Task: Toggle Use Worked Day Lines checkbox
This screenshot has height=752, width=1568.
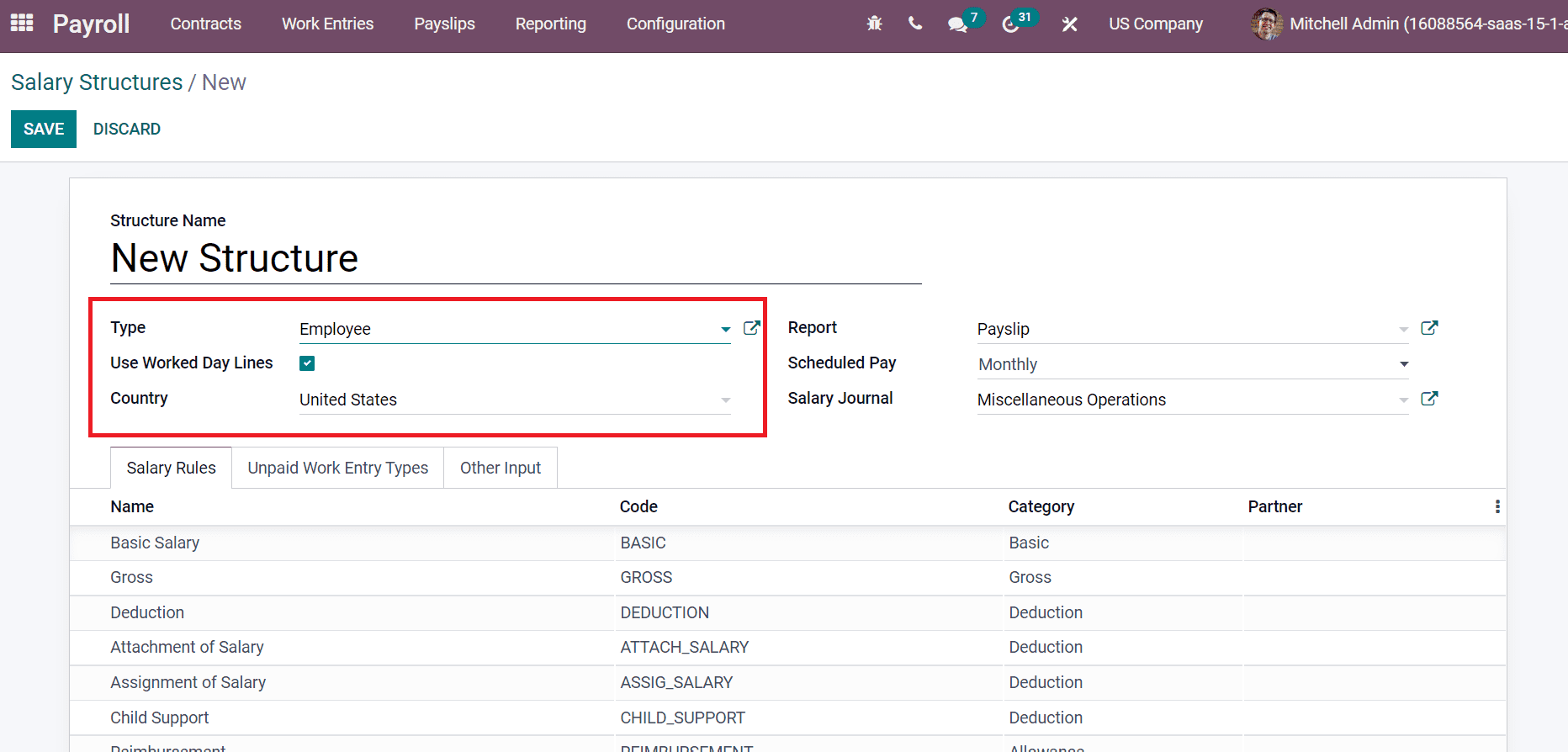Action: [x=307, y=363]
